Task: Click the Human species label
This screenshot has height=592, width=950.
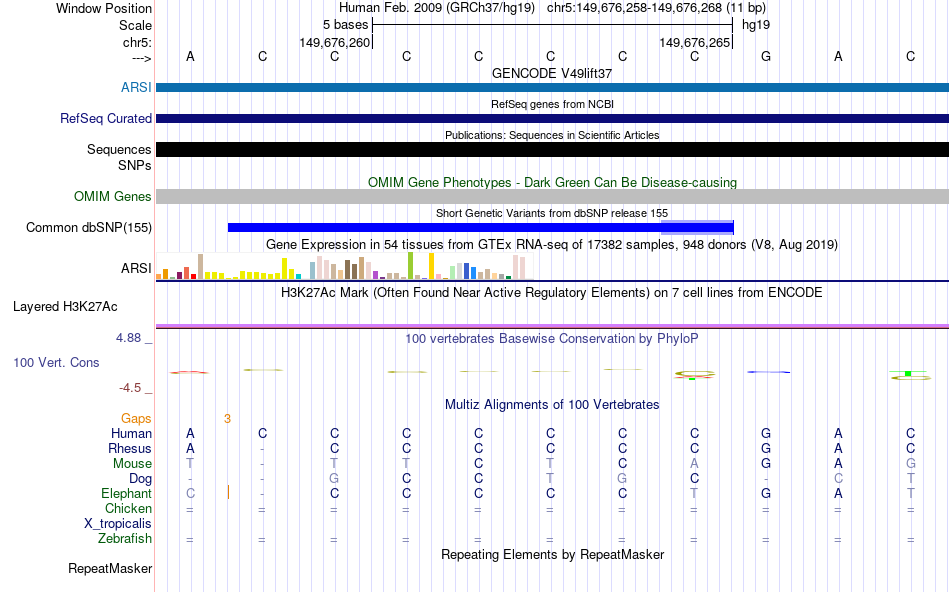Action: [x=131, y=433]
